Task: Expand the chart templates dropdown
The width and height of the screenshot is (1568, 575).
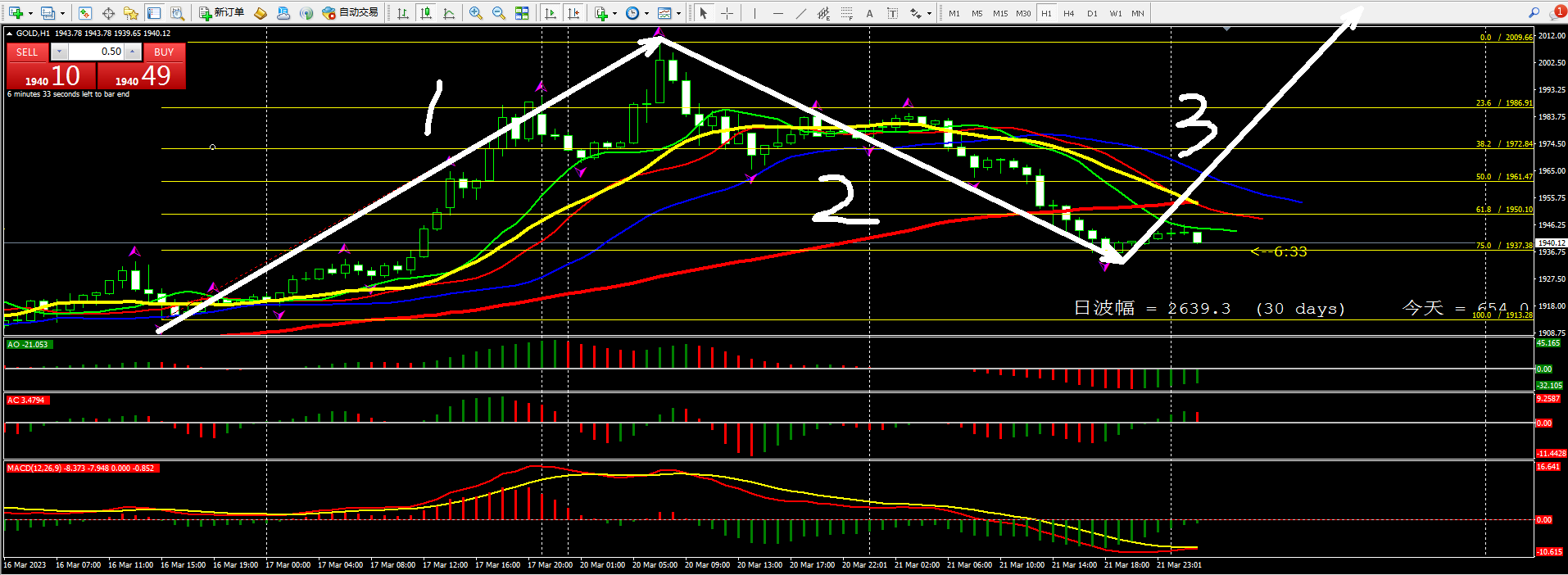Action: (x=678, y=13)
